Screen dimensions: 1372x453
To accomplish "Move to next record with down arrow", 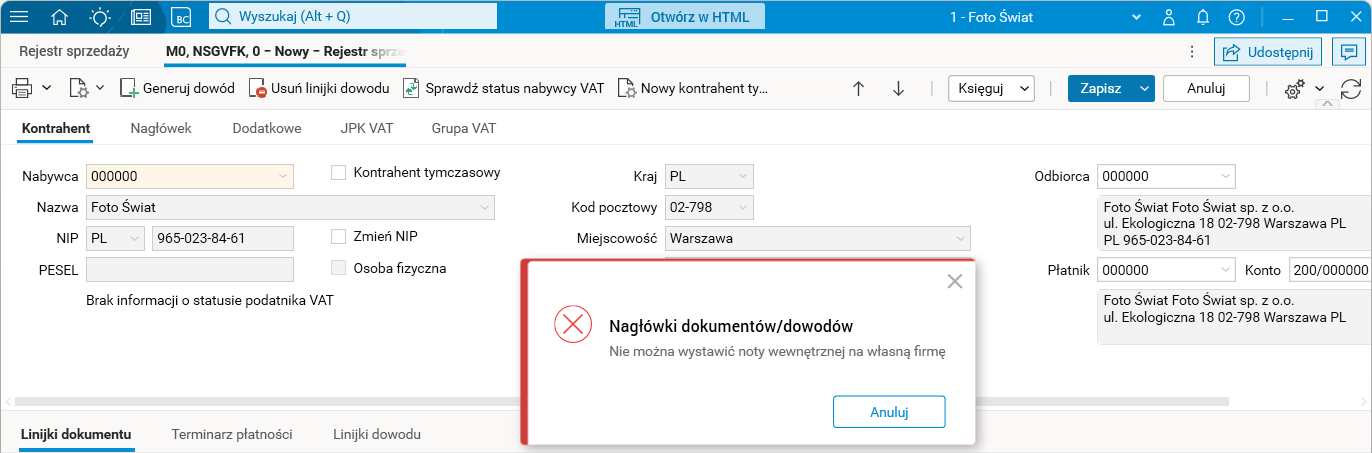I will tap(898, 88).
